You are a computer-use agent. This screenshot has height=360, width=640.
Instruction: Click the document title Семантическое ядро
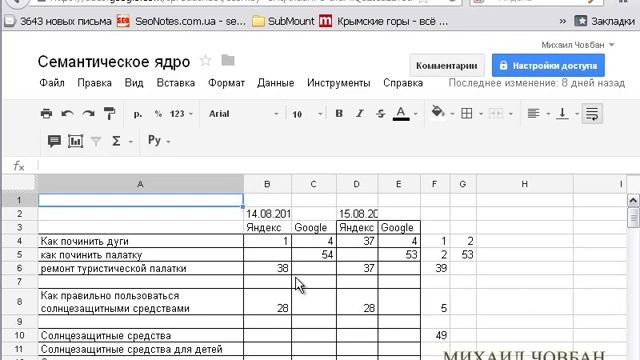[114, 62]
